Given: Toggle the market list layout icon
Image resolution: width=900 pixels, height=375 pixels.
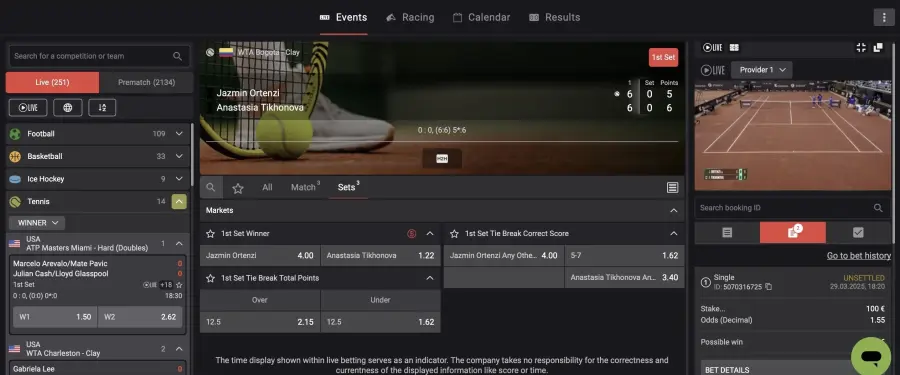Looking at the screenshot, I should pos(673,187).
